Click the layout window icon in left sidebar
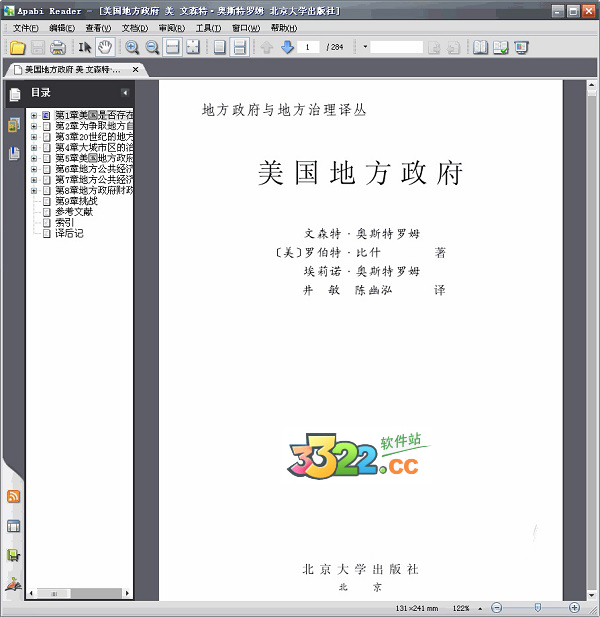The height and width of the screenshot is (617, 600). point(14,526)
